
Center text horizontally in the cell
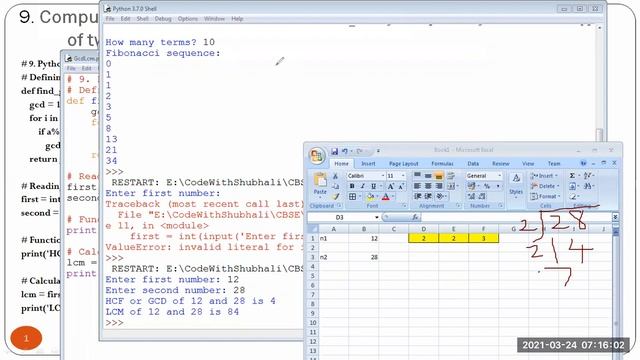428,186
